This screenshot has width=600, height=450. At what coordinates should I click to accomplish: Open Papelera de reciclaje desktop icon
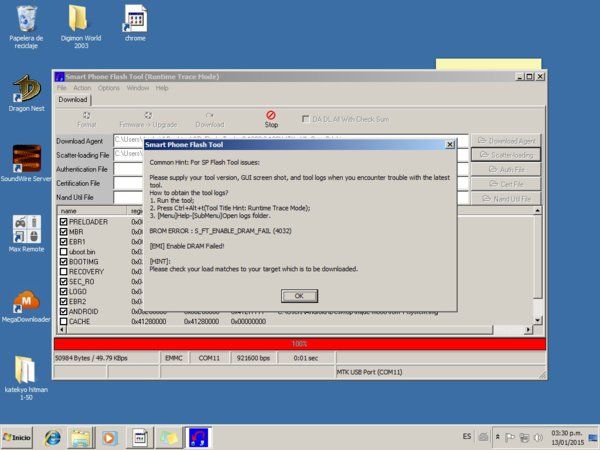[26, 27]
